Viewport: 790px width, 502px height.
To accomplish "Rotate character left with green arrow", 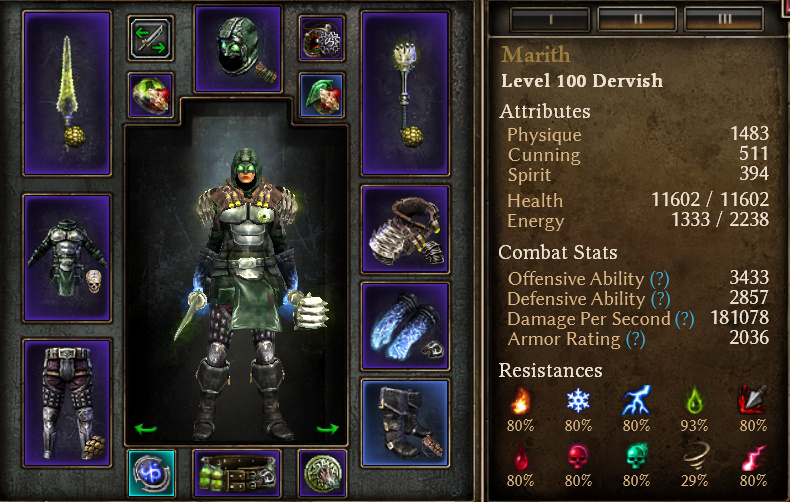I will (146, 429).
